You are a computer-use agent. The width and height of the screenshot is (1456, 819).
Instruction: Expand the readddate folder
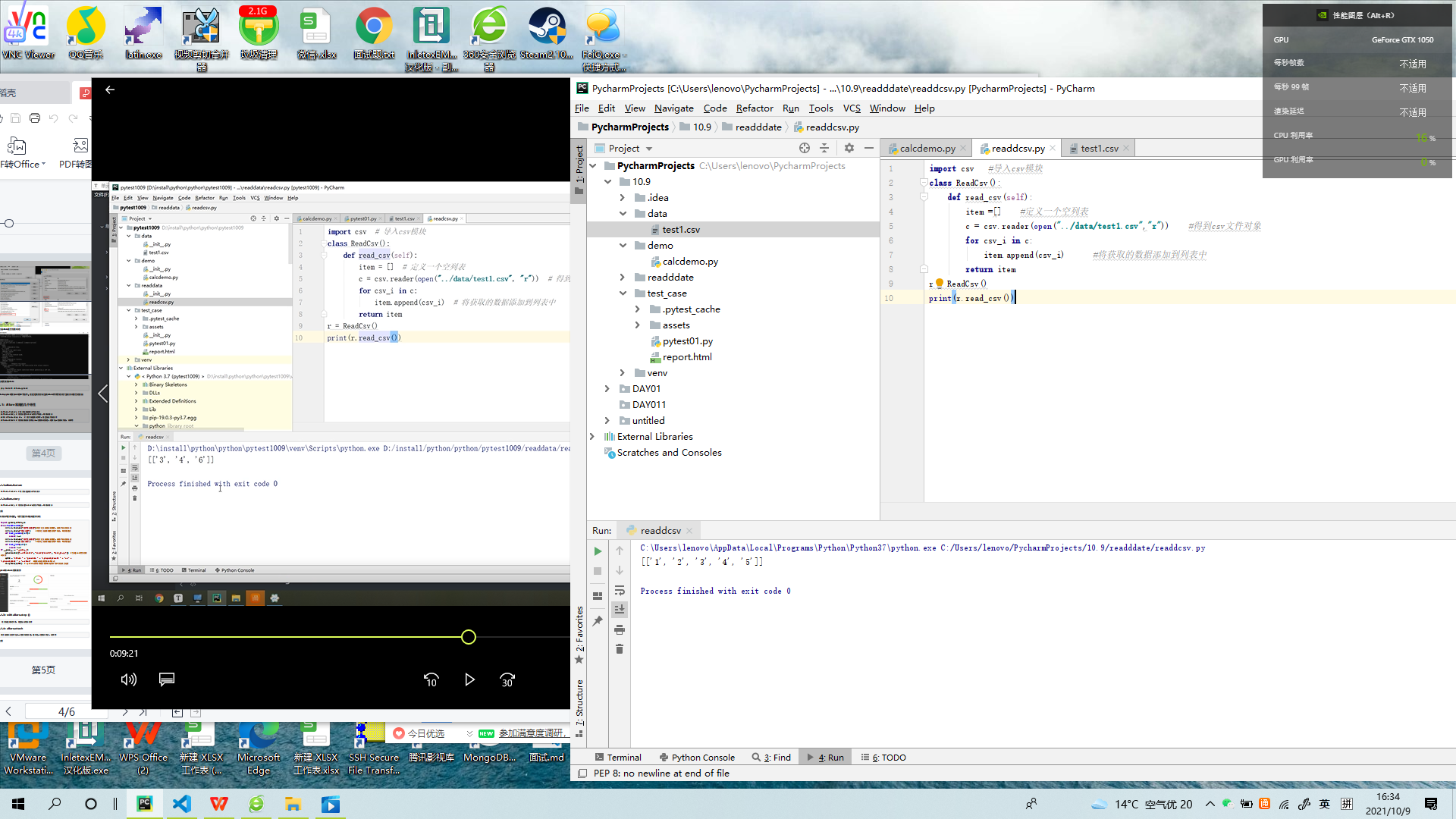tap(623, 278)
